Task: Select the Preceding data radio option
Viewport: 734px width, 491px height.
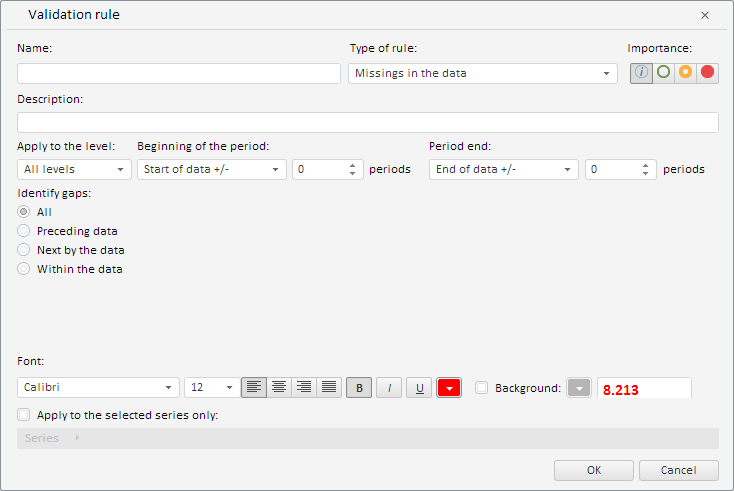Action: [x=24, y=231]
